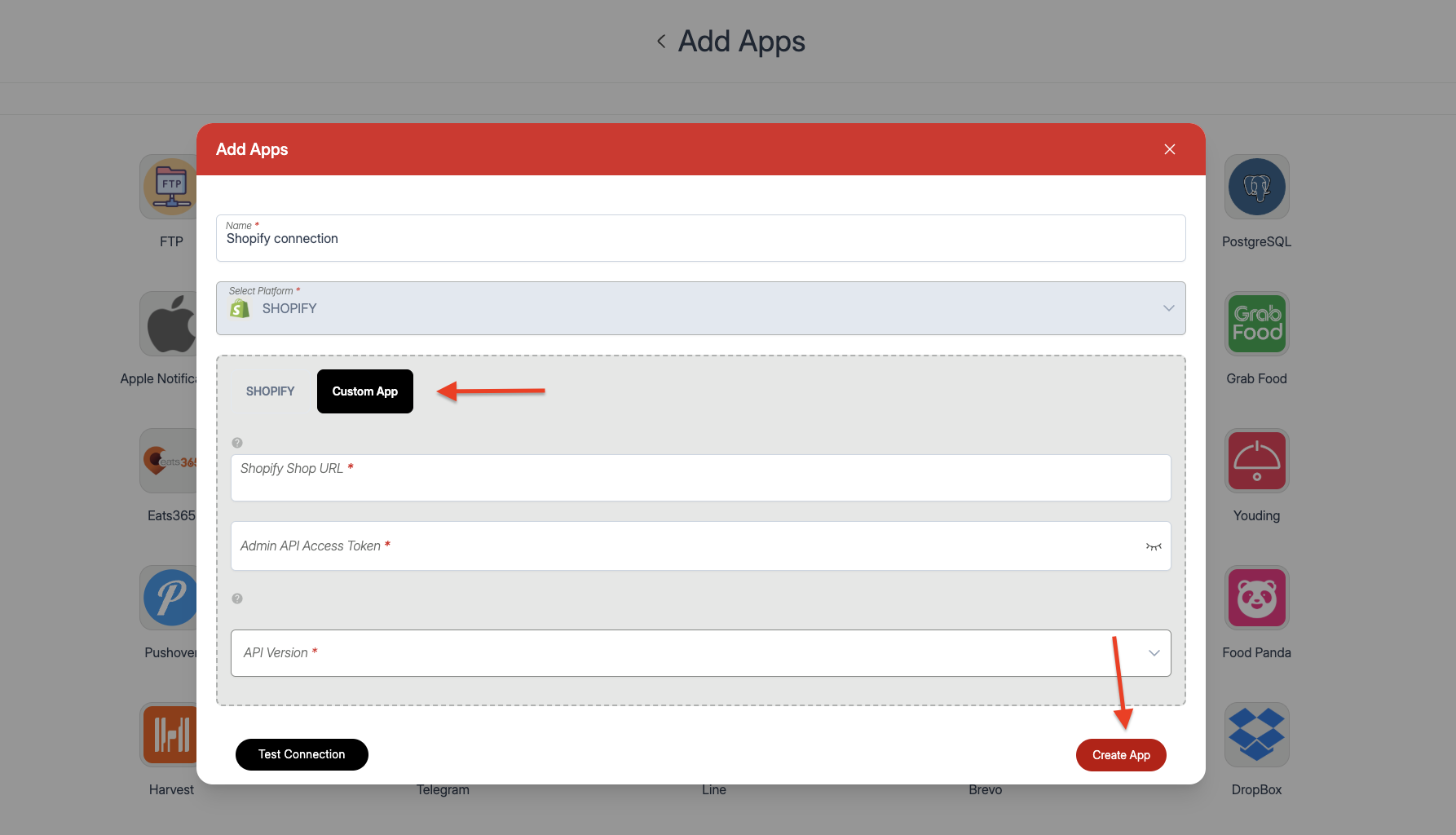
Task: Select the Grab Food app icon
Action: point(1256,324)
